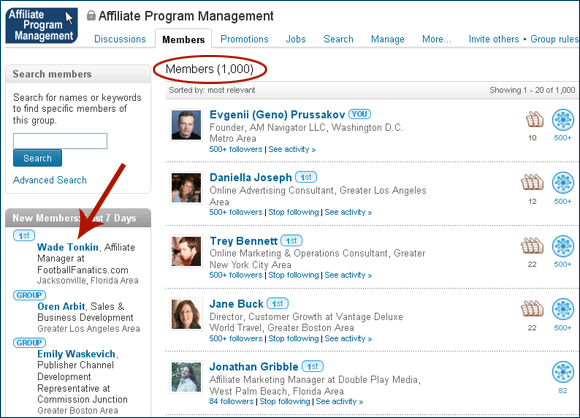Open Jane Buck's profile name link
Viewport: 580px width, 418px height.
pos(236,304)
